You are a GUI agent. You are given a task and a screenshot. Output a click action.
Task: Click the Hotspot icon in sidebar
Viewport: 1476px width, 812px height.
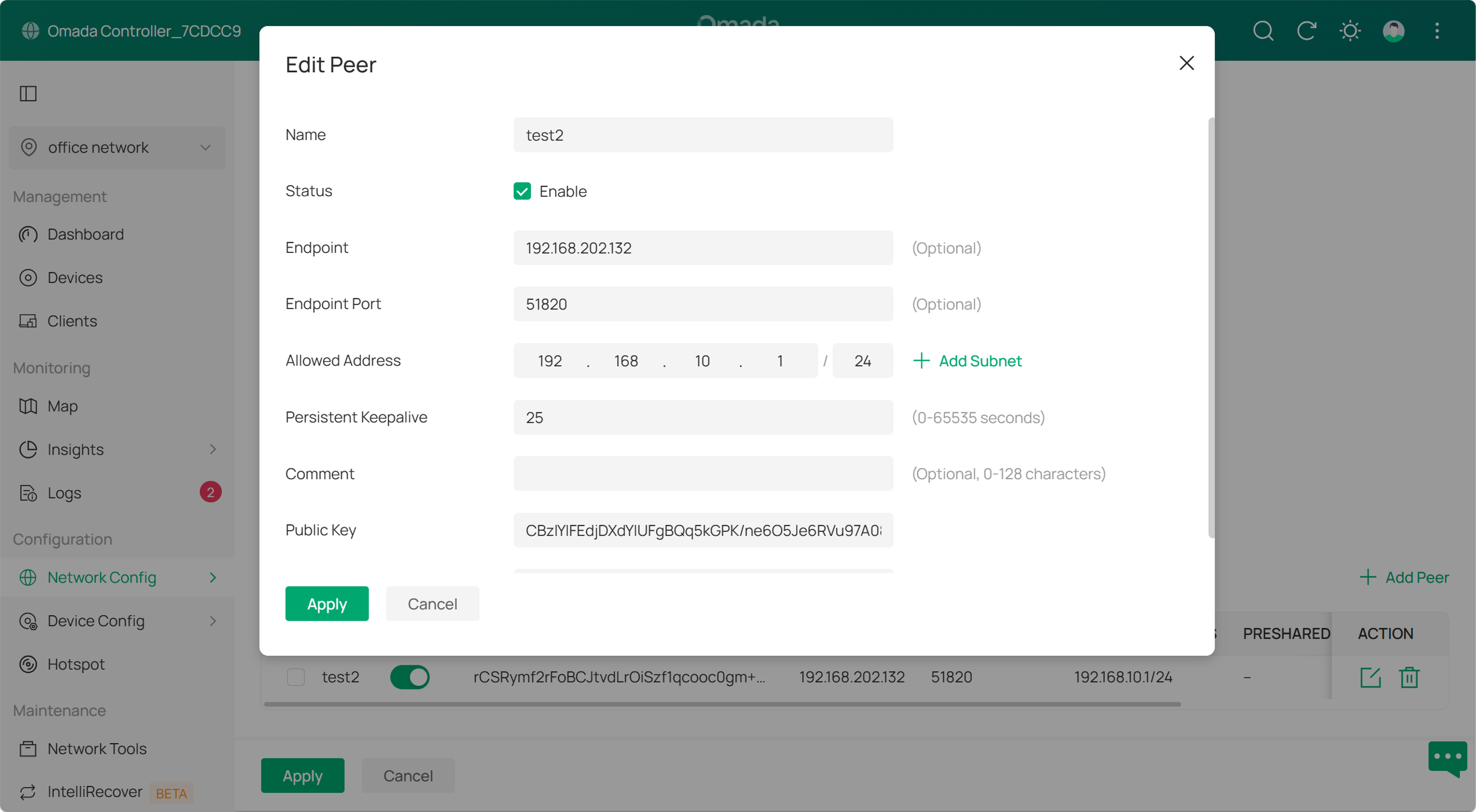point(28,664)
